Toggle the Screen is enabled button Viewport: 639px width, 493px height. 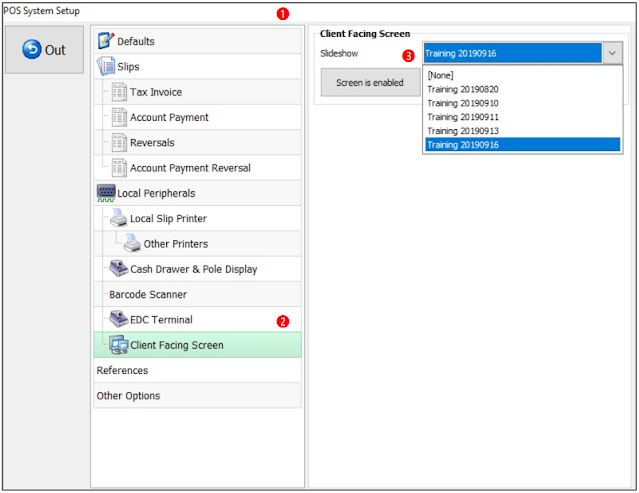tap(370, 82)
